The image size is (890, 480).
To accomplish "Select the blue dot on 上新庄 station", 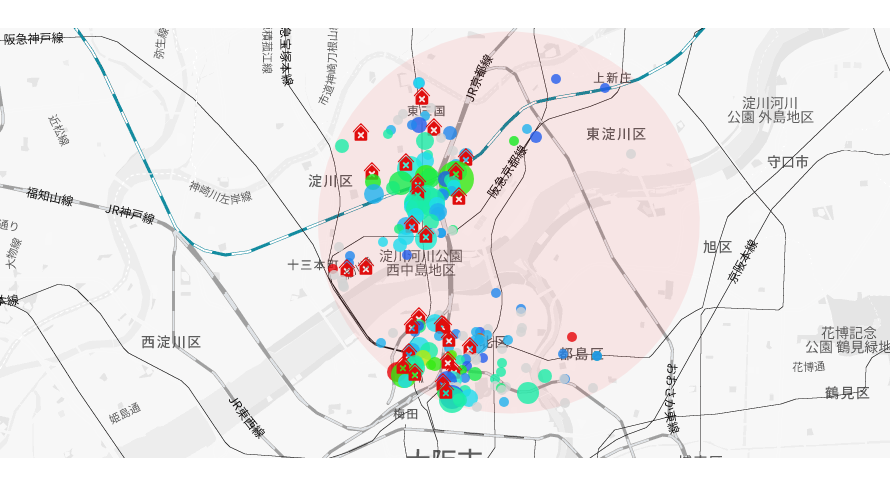I will coord(605,88).
